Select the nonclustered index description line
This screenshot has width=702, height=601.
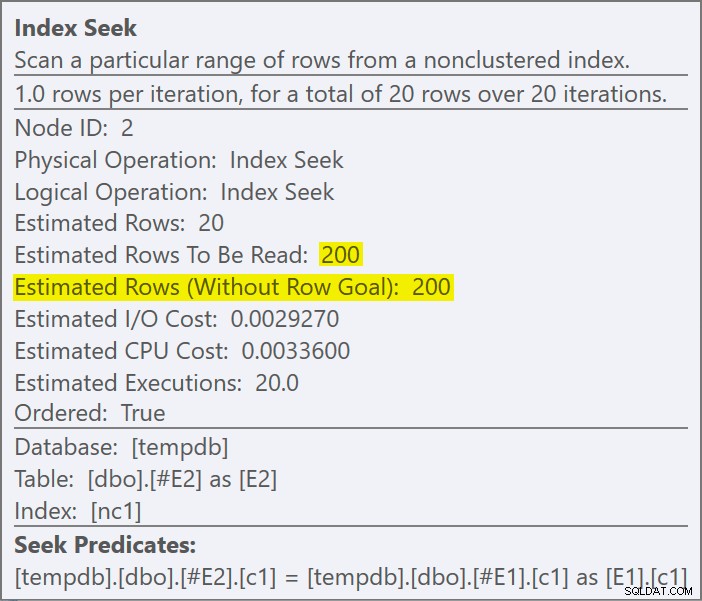pyautogui.click(x=322, y=60)
